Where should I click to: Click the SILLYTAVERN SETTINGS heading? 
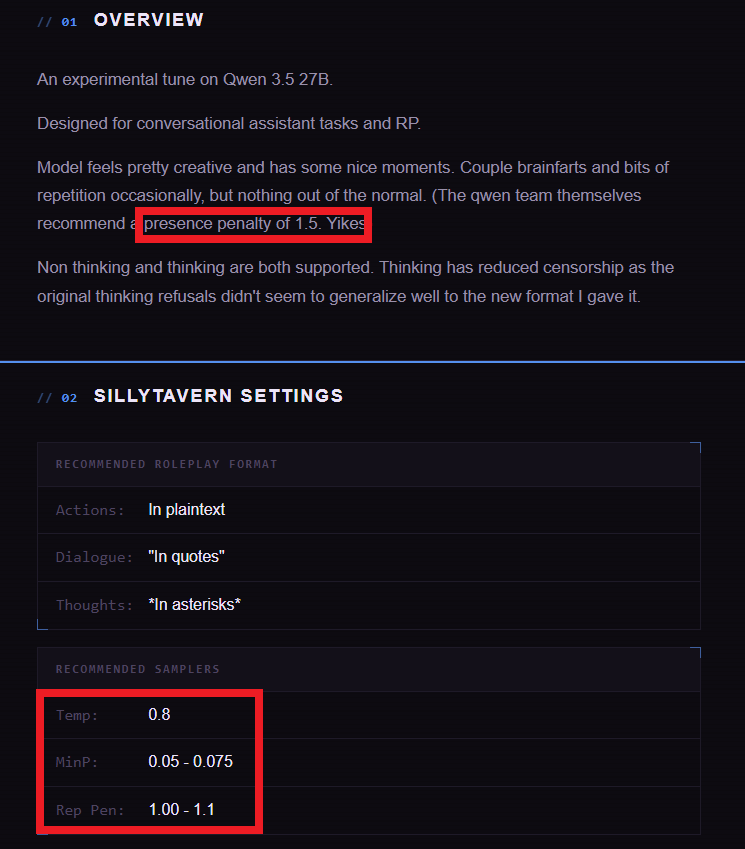point(218,396)
